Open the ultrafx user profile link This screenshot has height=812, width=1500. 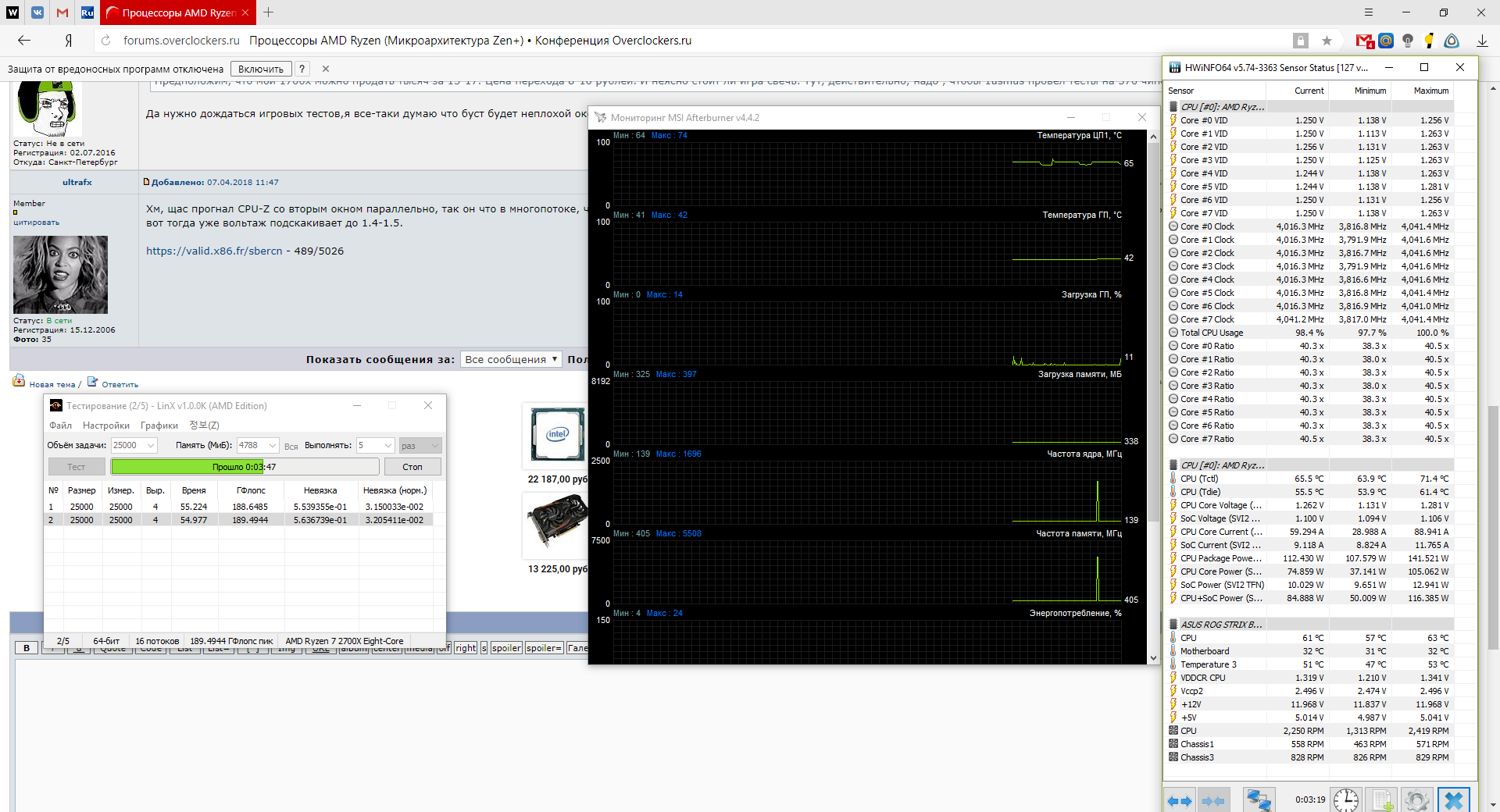point(77,182)
